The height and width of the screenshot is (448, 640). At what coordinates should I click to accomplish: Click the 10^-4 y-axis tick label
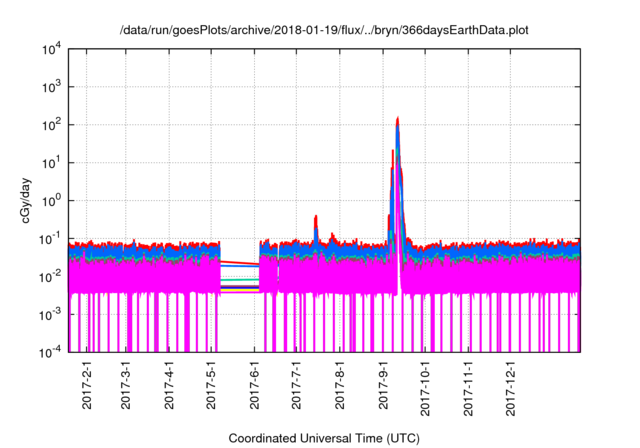tap(50, 353)
